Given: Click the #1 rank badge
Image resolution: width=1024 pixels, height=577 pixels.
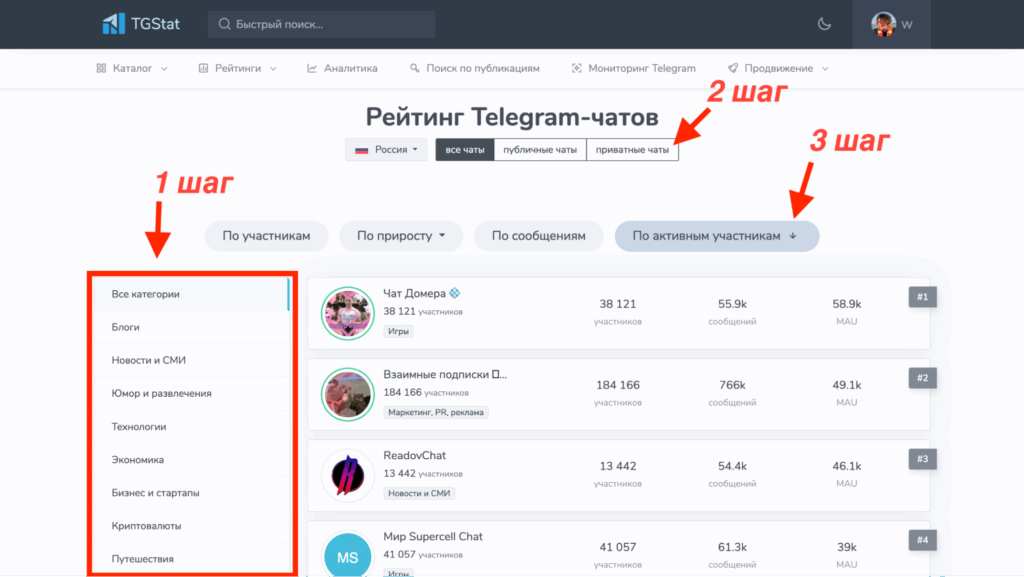Looking at the screenshot, I should coord(922,297).
